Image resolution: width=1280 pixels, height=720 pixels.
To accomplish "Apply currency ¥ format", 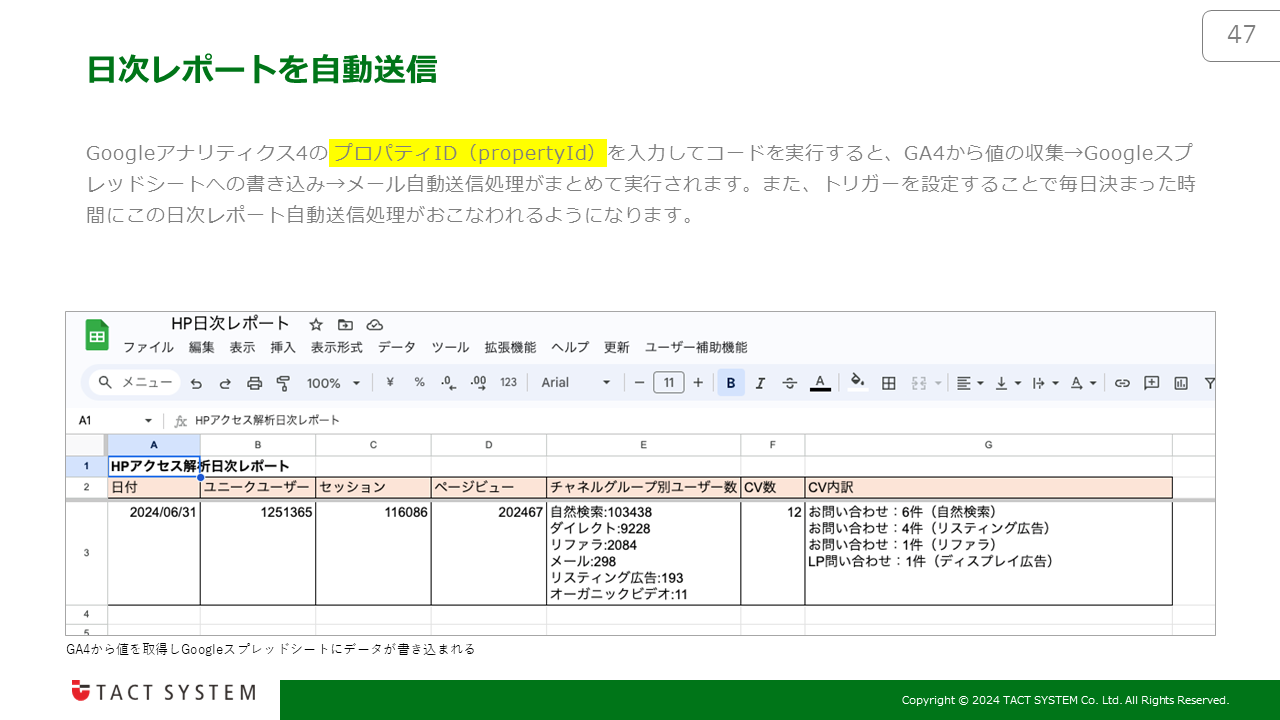I will (390, 382).
